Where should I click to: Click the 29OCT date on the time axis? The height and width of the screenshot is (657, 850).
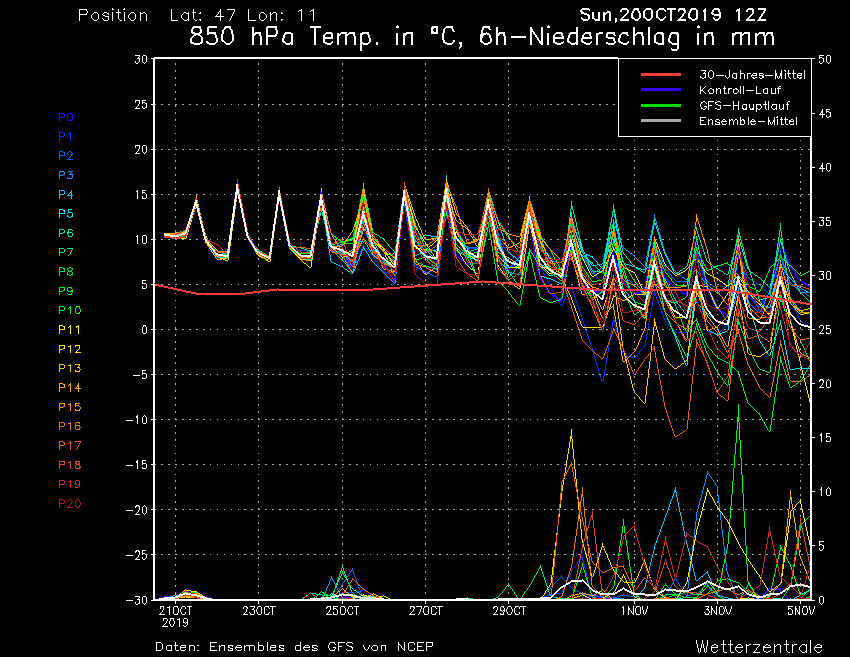pos(509,610)
